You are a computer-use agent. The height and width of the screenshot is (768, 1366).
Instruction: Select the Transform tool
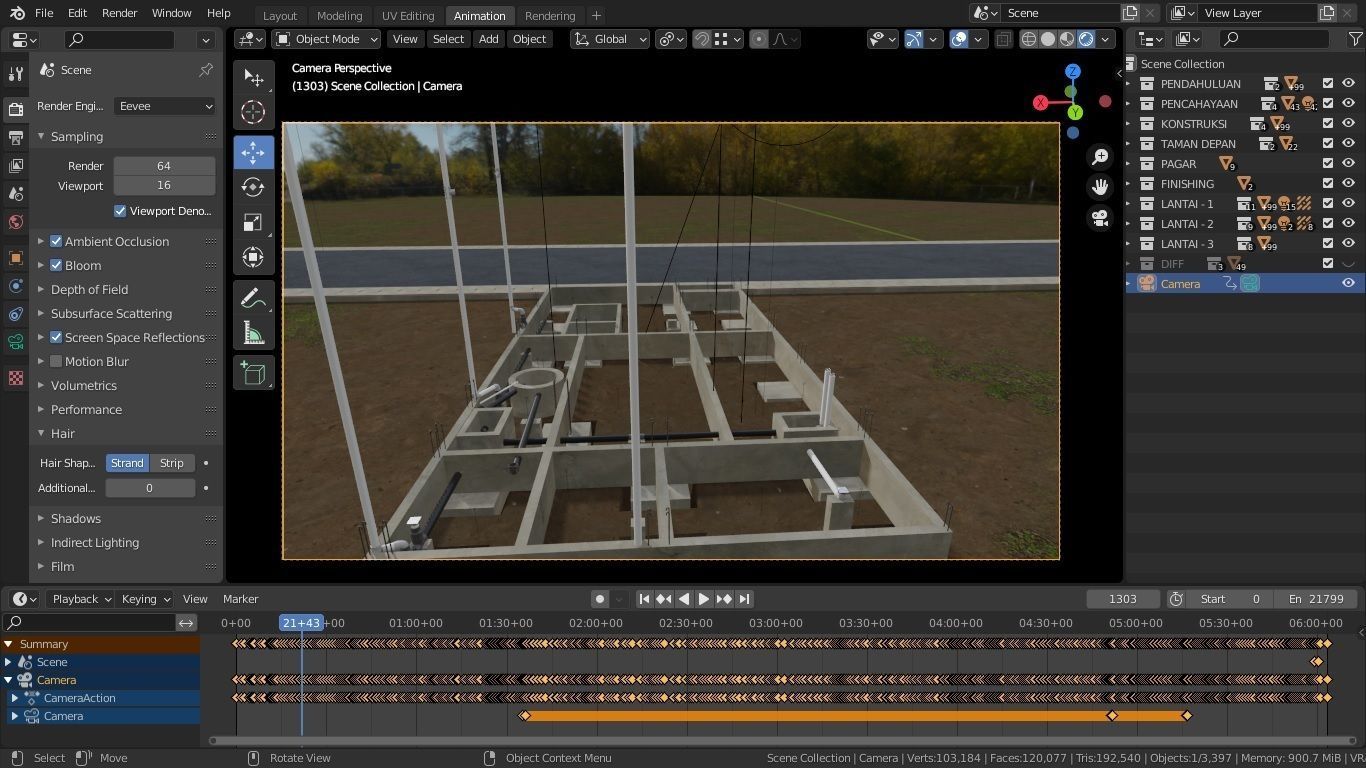point(253,257)
